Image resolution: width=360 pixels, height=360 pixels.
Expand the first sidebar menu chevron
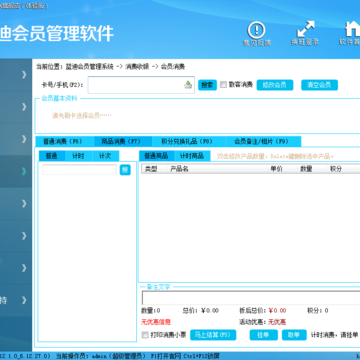tap(24, 74)
